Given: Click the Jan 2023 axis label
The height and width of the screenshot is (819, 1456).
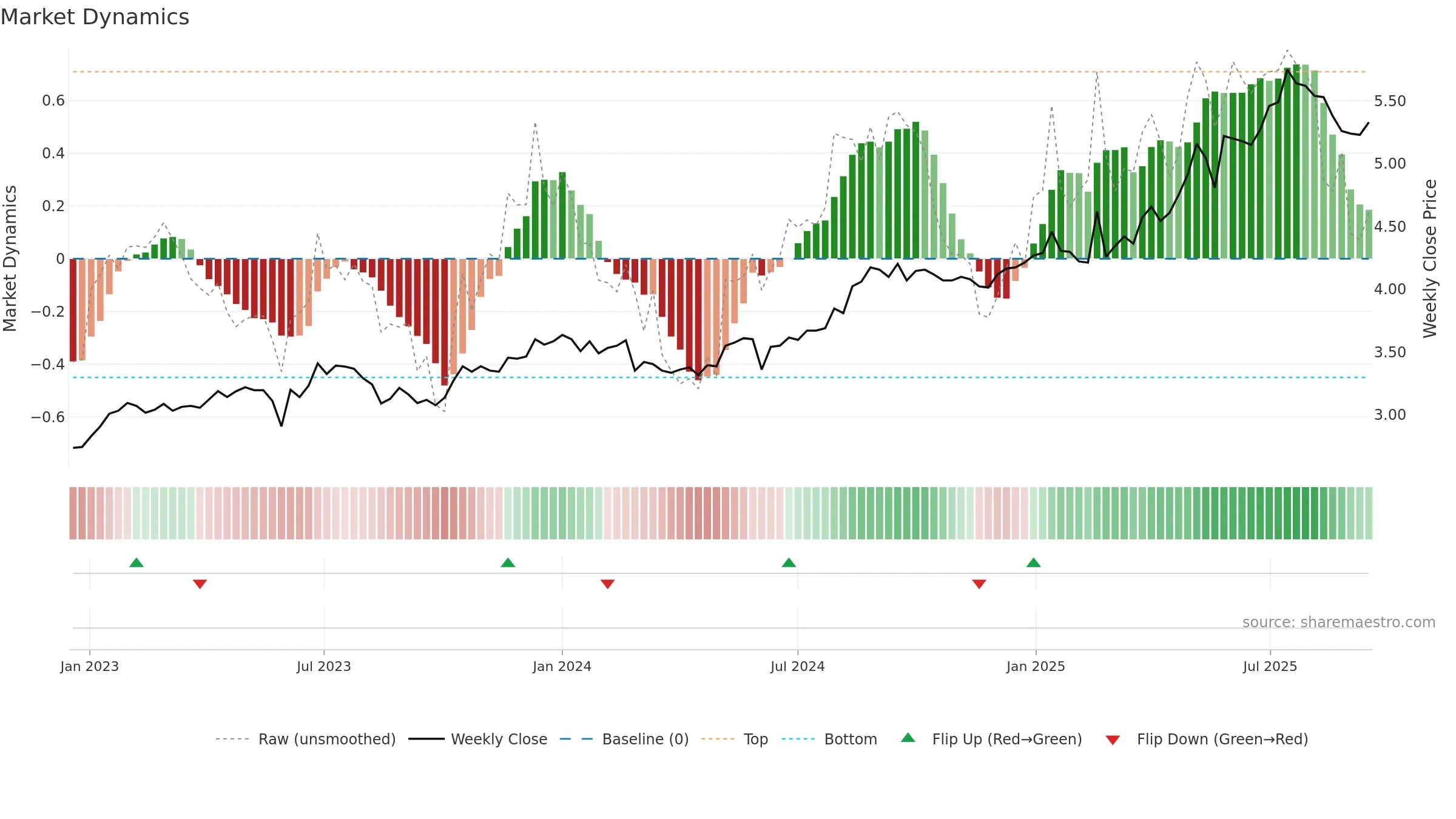Looking at the screenshot, I should [x=90, y=666].
